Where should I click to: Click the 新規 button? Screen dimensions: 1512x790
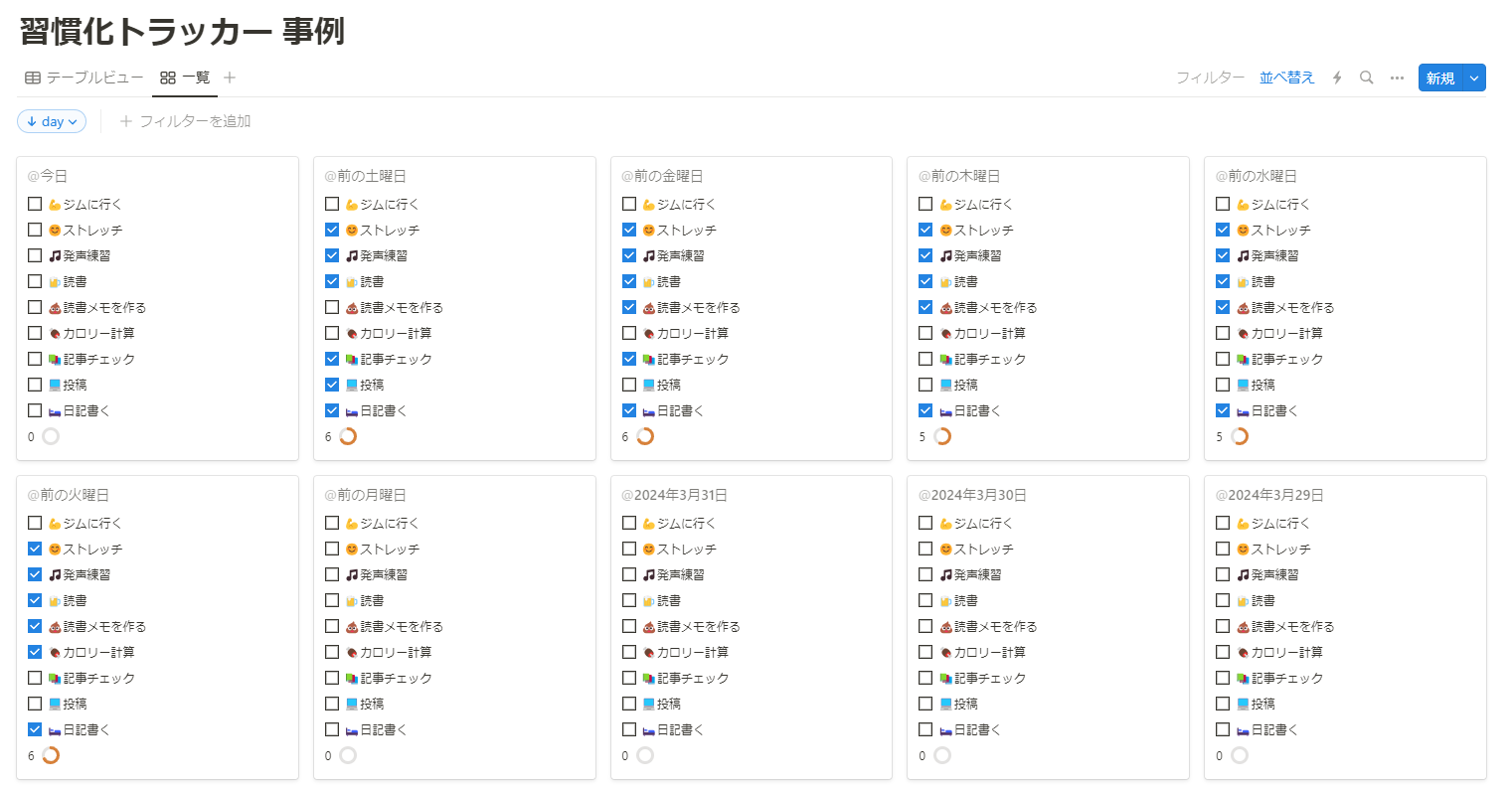(1439, 78)
